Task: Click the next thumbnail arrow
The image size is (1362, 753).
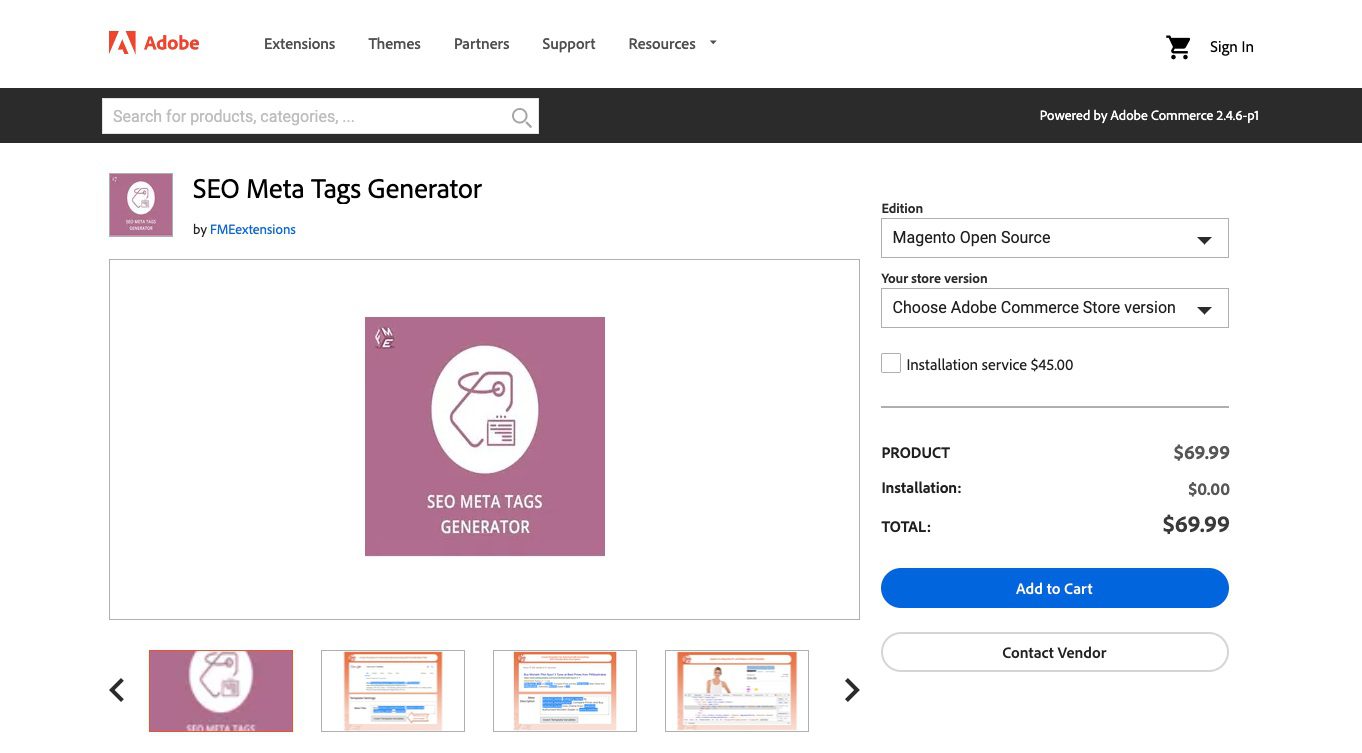Action: (x=851, y=690)
